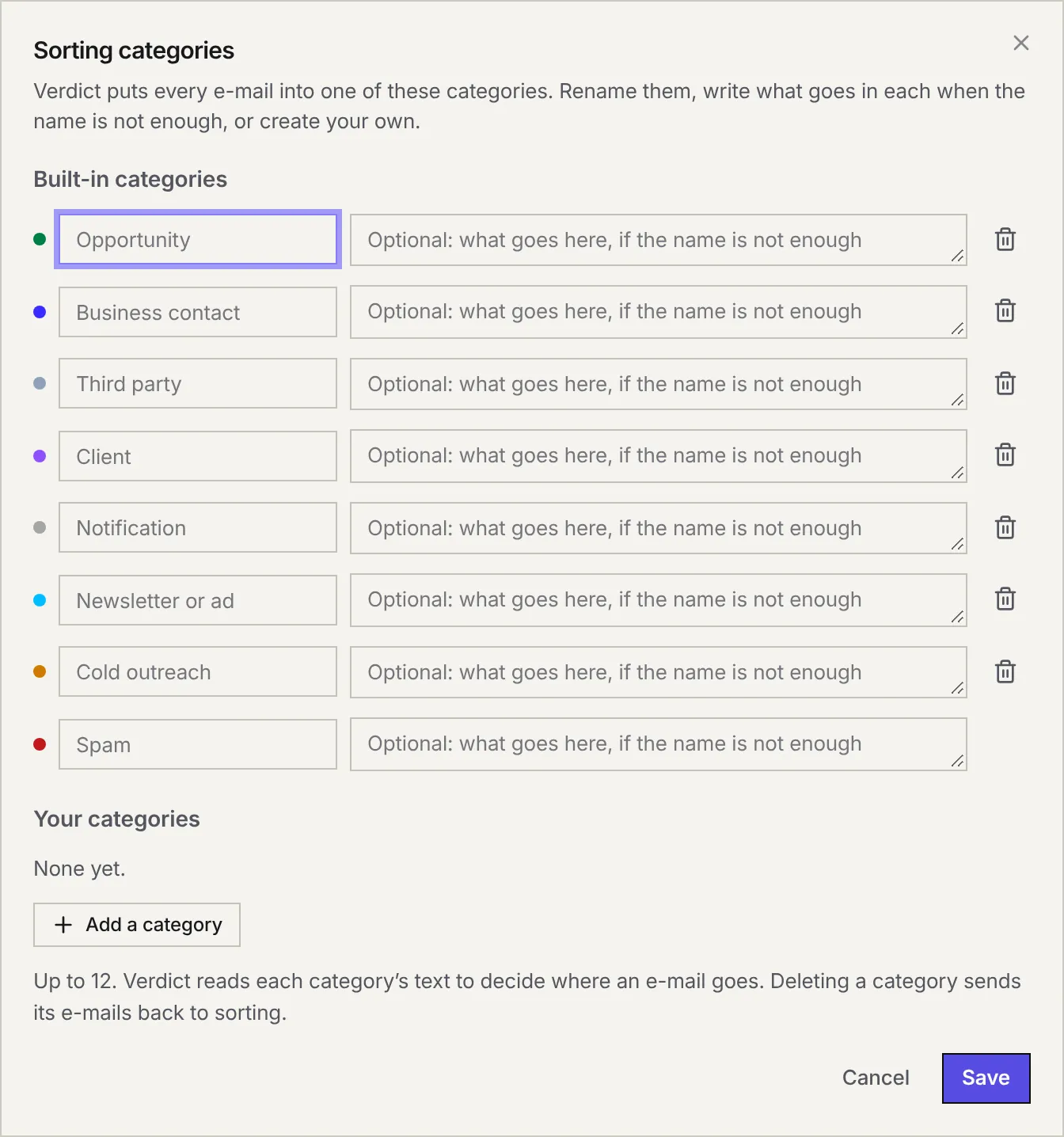Click the Add a category button
Screen dimensions: 1064x1137
tap(137, 925)
